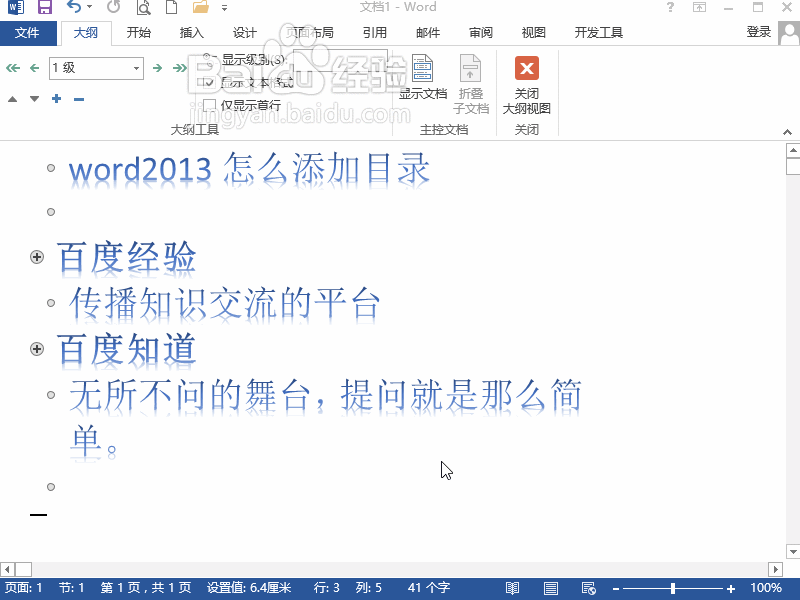Switch to the 邮件 Mailings tab

pyautogui.click(x=428, y=33)
